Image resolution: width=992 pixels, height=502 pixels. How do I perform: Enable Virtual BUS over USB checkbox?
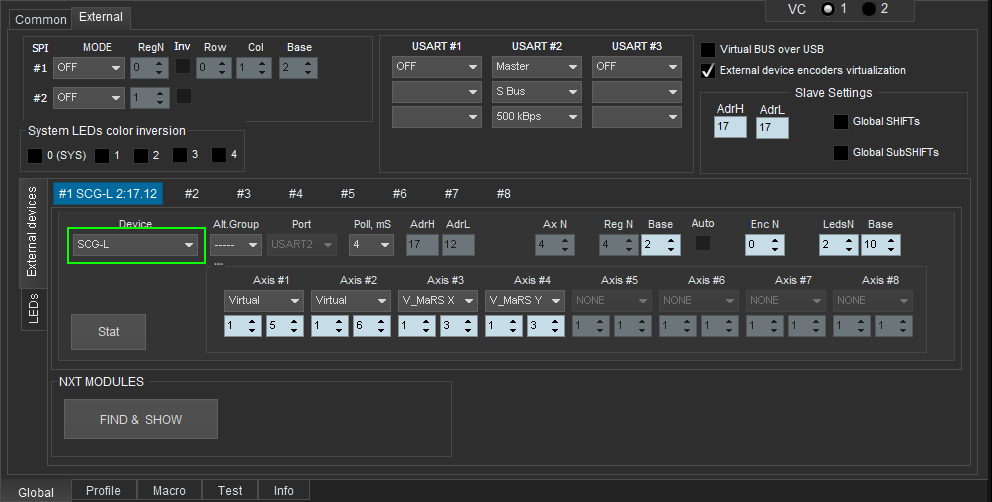click(708, 49)
